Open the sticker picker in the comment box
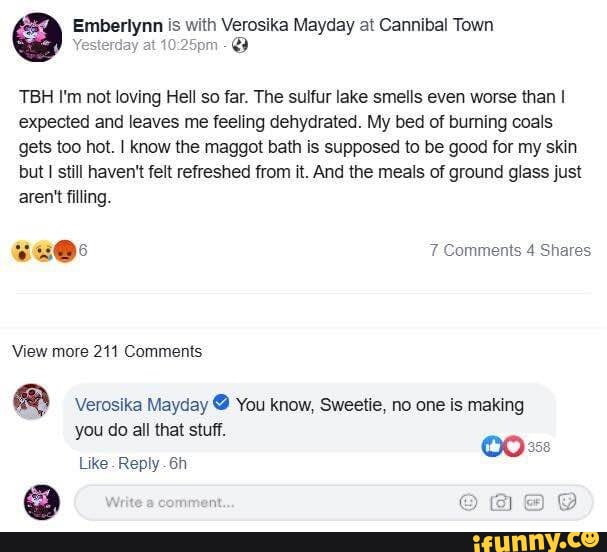The image size is (607, 552). pyautogui.click(x=567, y=502)
